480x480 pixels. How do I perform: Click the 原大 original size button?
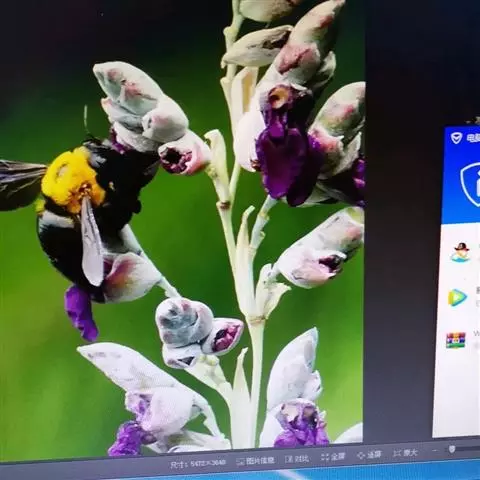tap(405, 453)
